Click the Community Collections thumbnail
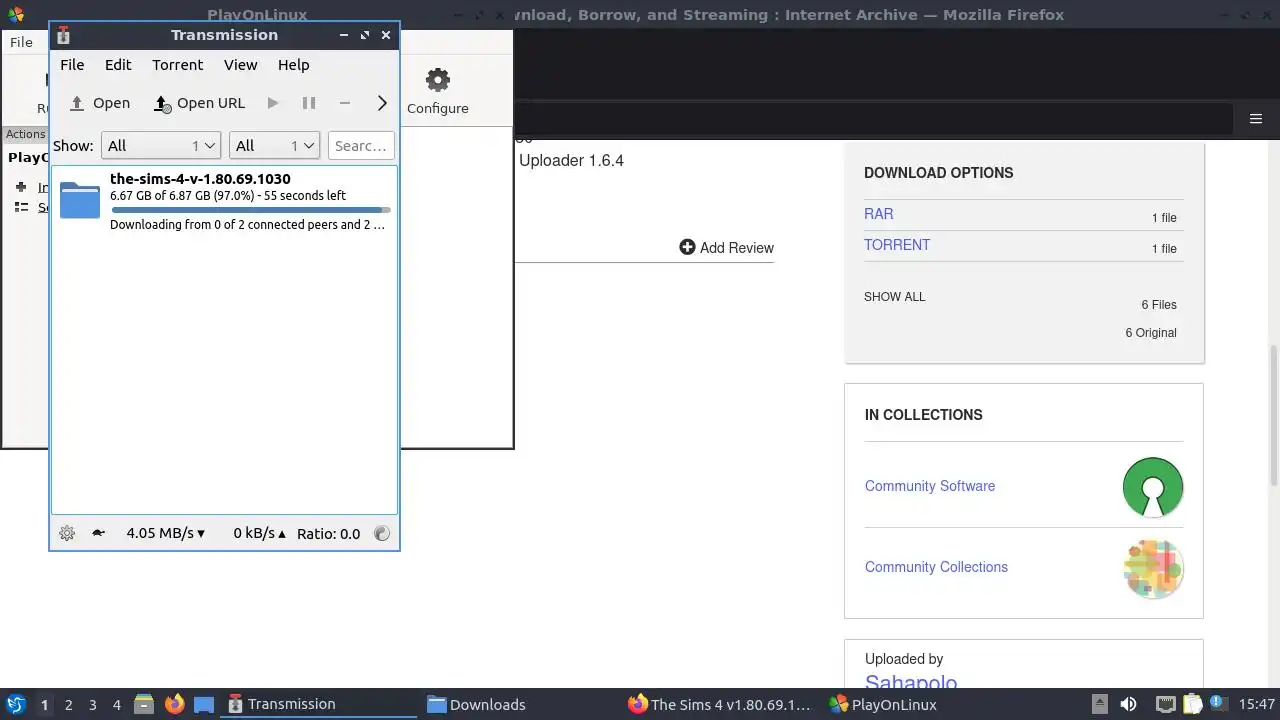 (1153, 569)
